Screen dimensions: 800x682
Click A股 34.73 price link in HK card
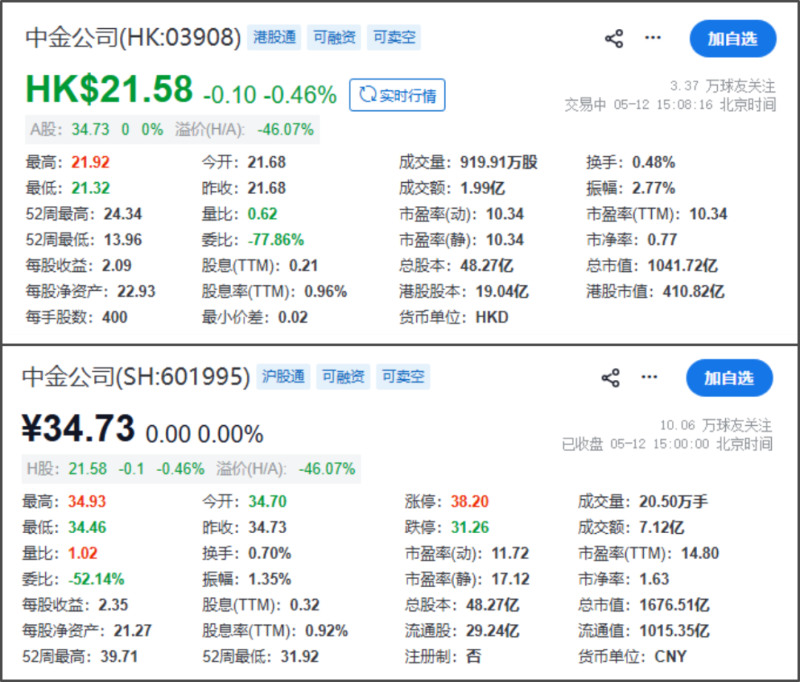(90, 130)
